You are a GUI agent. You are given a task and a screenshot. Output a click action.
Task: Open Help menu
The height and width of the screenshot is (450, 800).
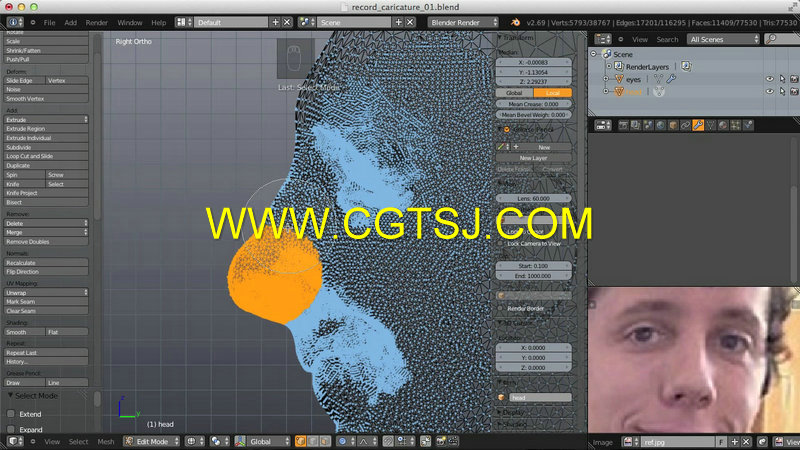click(159, 22)
